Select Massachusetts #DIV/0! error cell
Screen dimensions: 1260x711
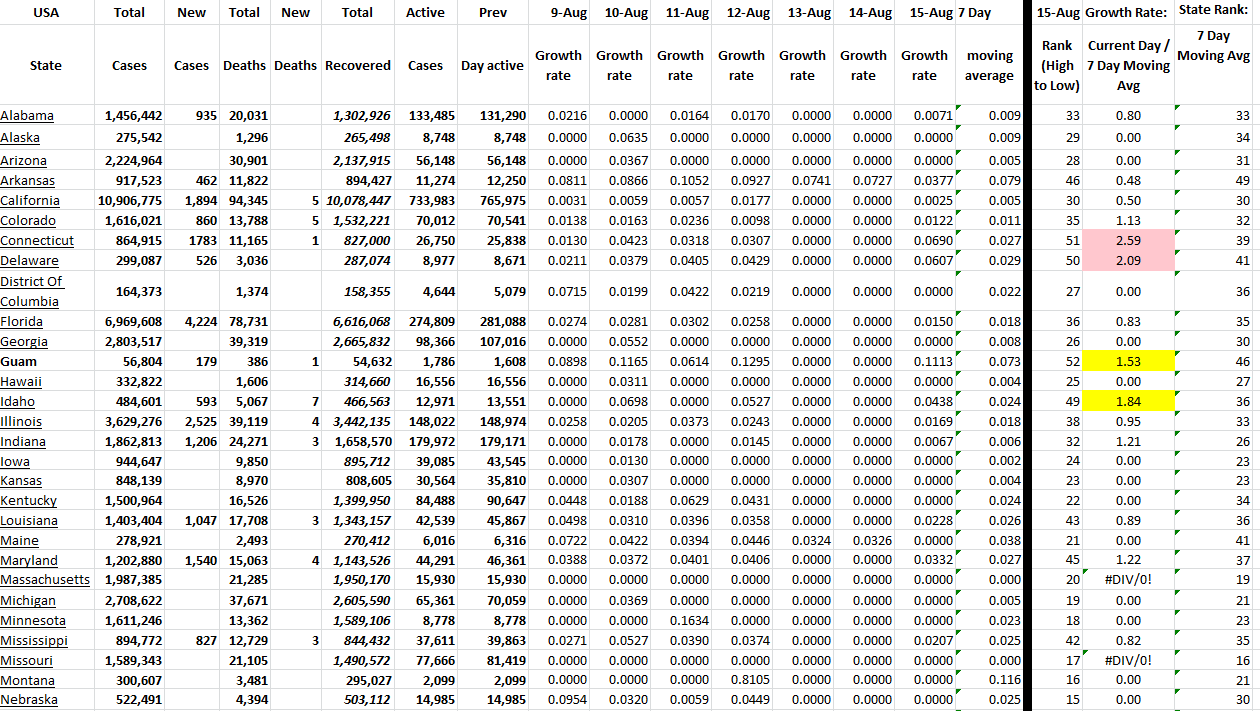pyautogui.click(x=1128, y=580)
